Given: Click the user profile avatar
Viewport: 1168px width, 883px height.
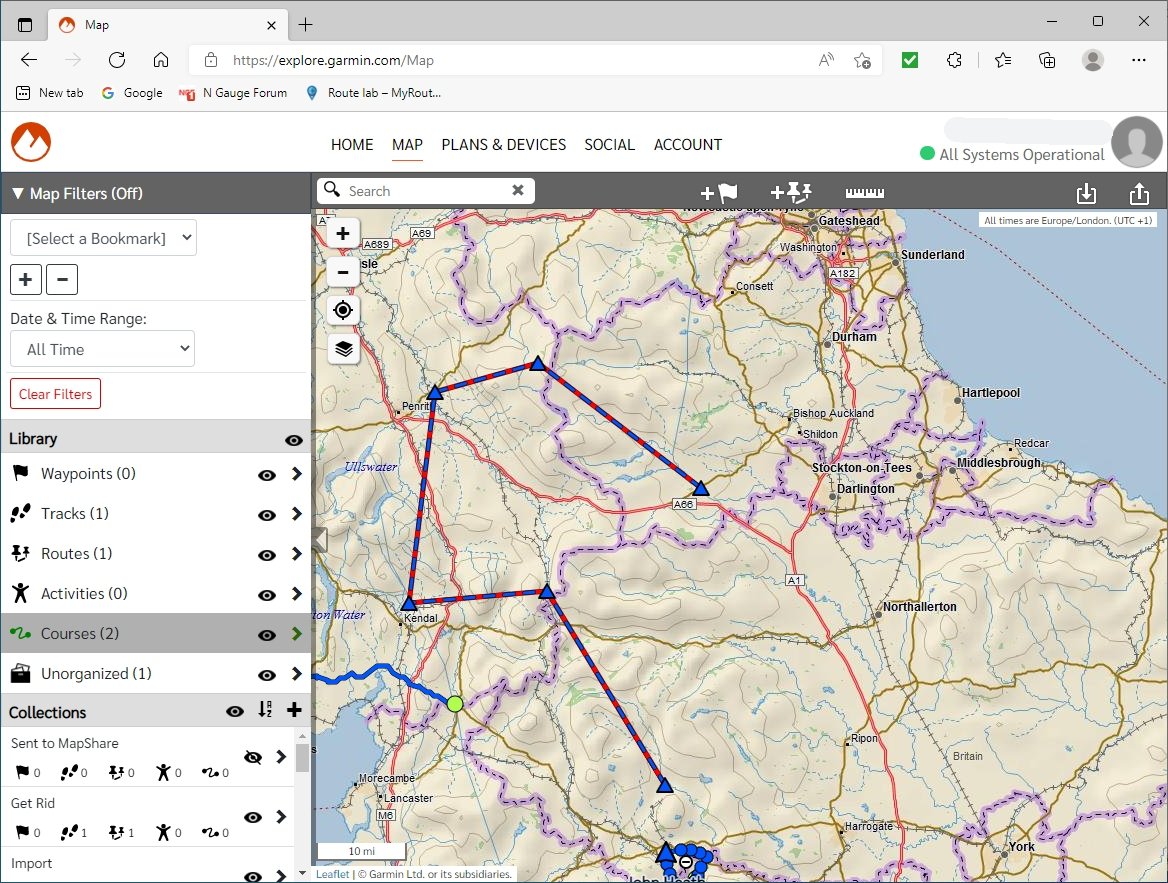Looking at the screenshot, I should (1137, 142).
